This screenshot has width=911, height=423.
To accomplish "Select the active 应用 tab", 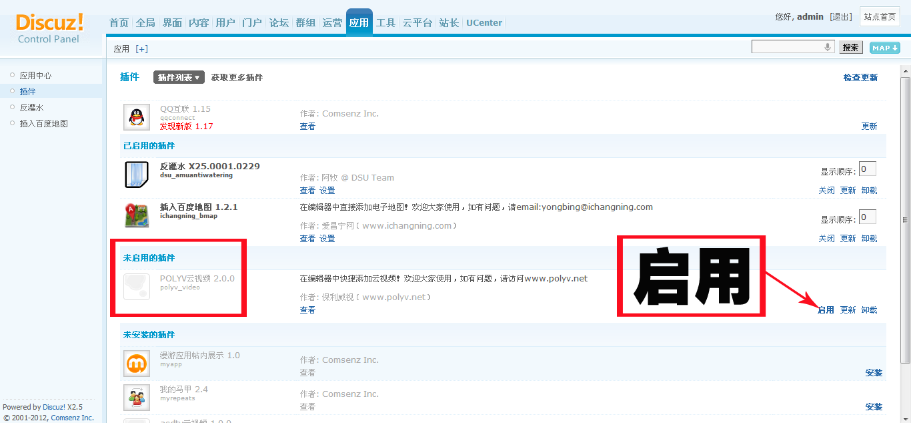I will (359, 23).
